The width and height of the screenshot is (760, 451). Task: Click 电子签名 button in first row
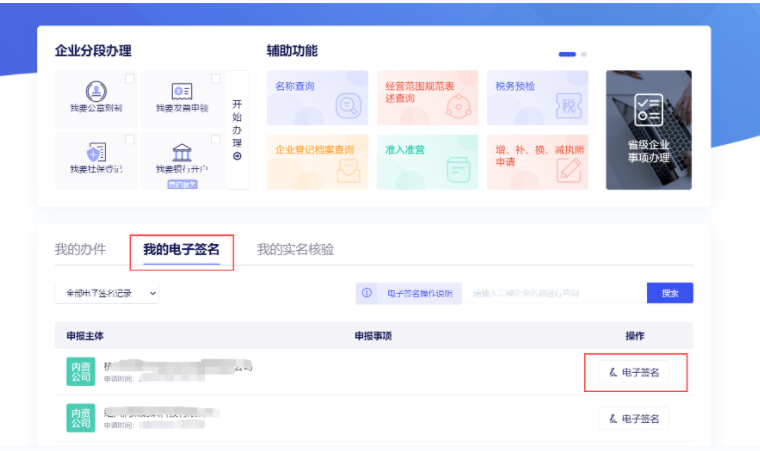635,372
